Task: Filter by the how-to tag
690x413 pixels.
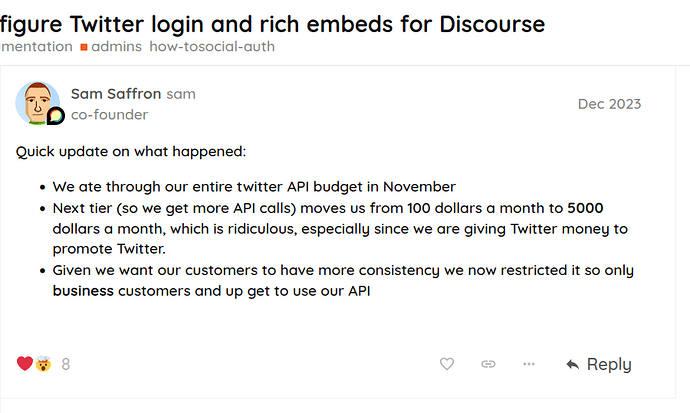Action: (171, 47)
